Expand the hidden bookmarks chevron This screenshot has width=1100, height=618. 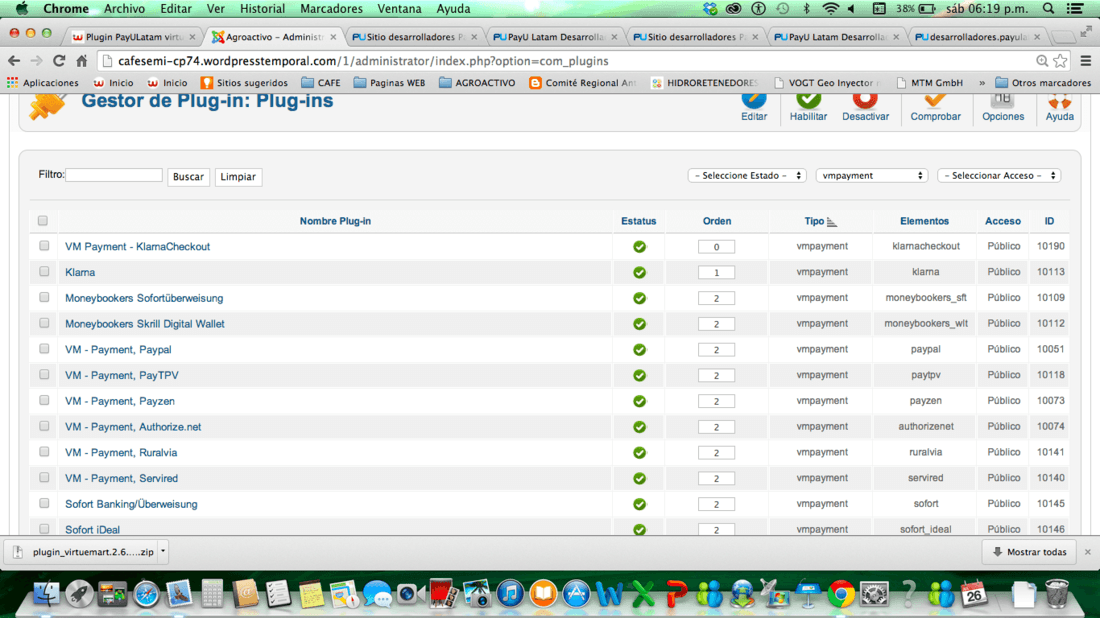point(981,83)
